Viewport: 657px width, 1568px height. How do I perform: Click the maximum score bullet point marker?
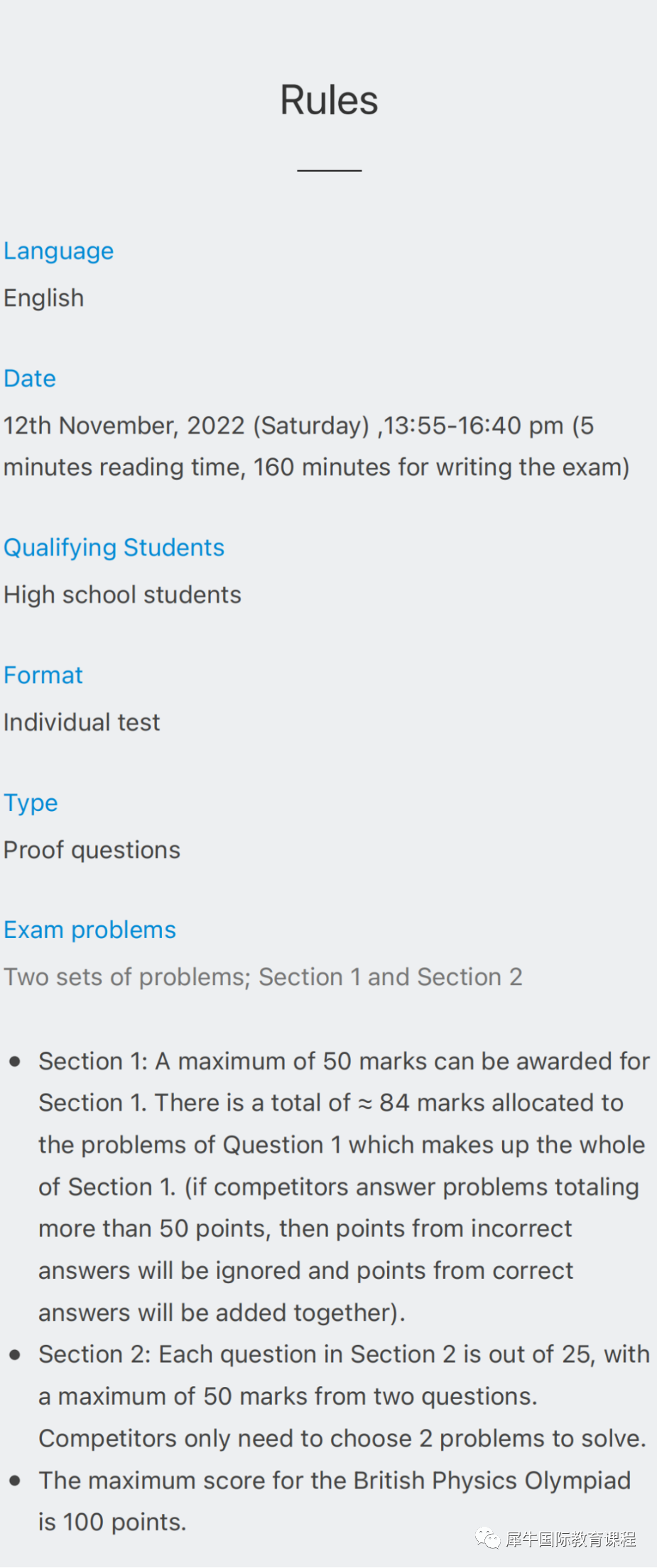[15, 1481]
